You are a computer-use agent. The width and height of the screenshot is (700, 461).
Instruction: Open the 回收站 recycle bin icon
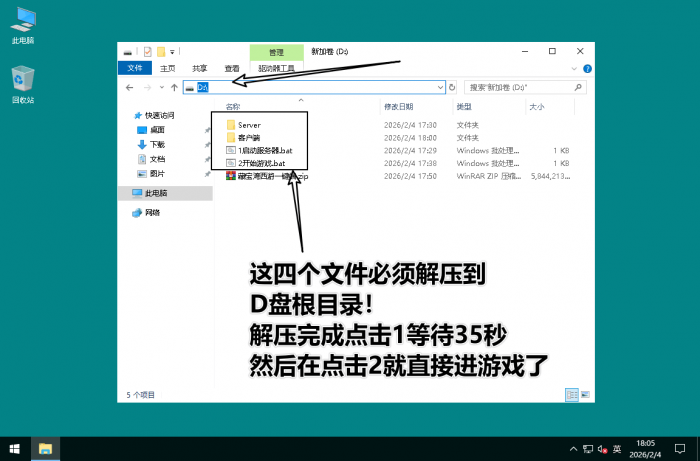click(x=23, y=84)
